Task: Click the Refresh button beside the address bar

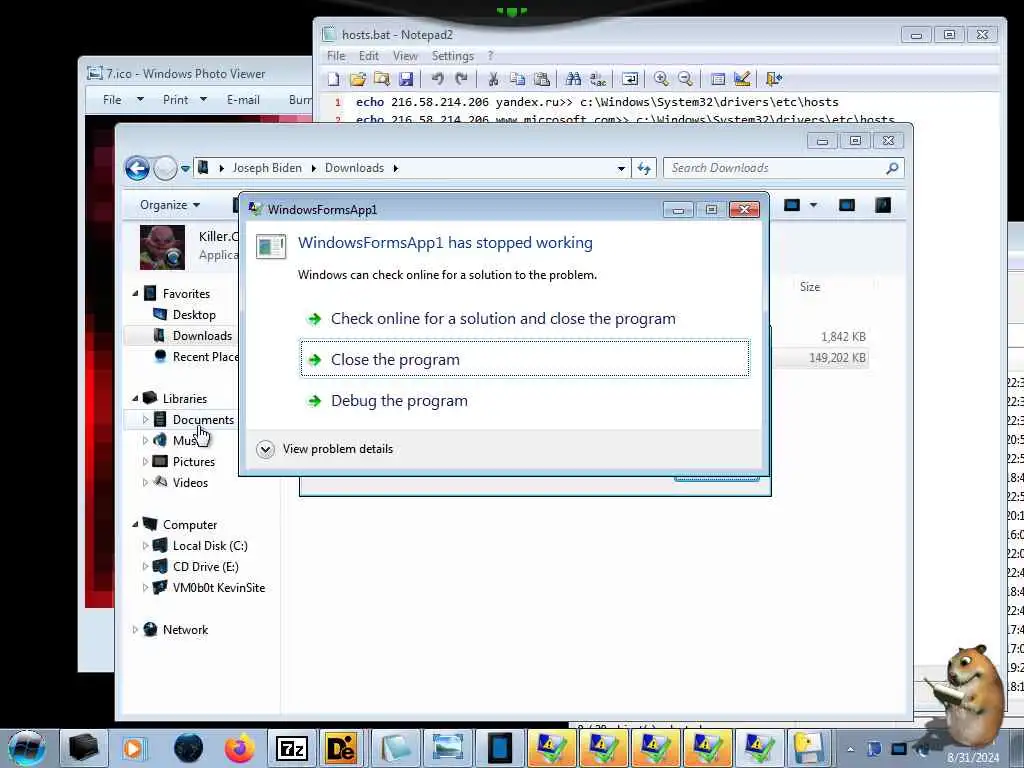Action: [644, 168]
